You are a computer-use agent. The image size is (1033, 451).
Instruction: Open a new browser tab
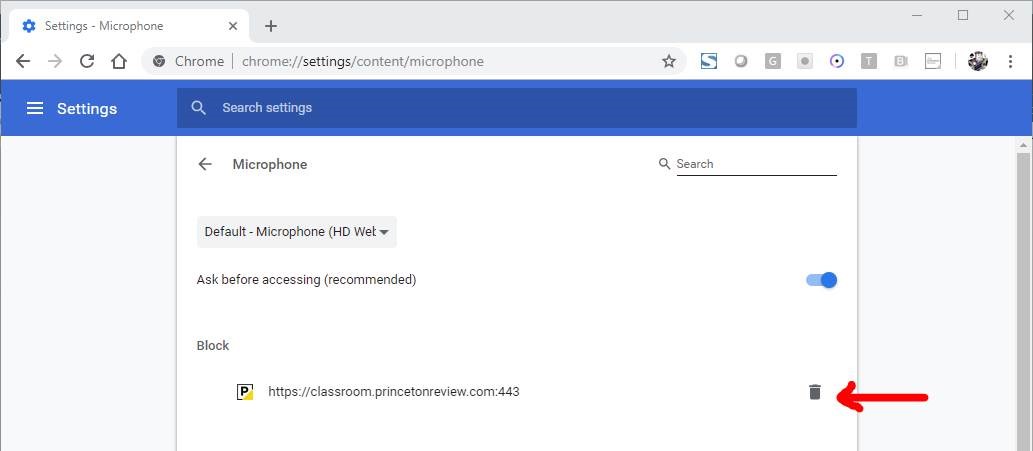pyautogui.click(x=271, y=26)
